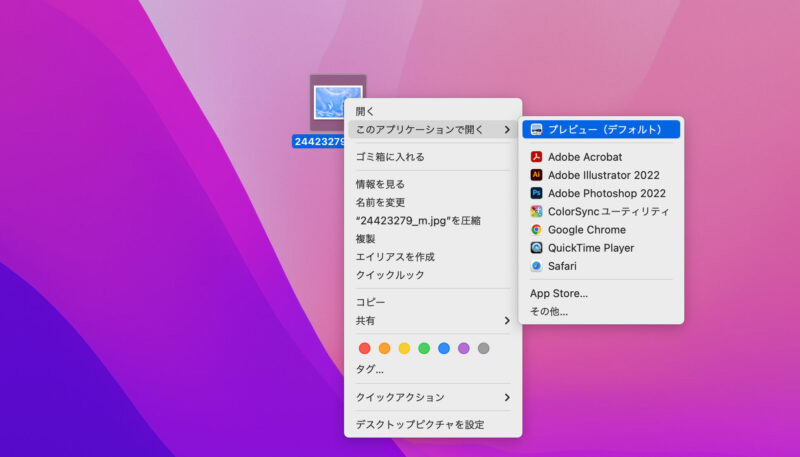Apply the orange tag color
This screenshot has height=457, width=800.
click(384, 348)
